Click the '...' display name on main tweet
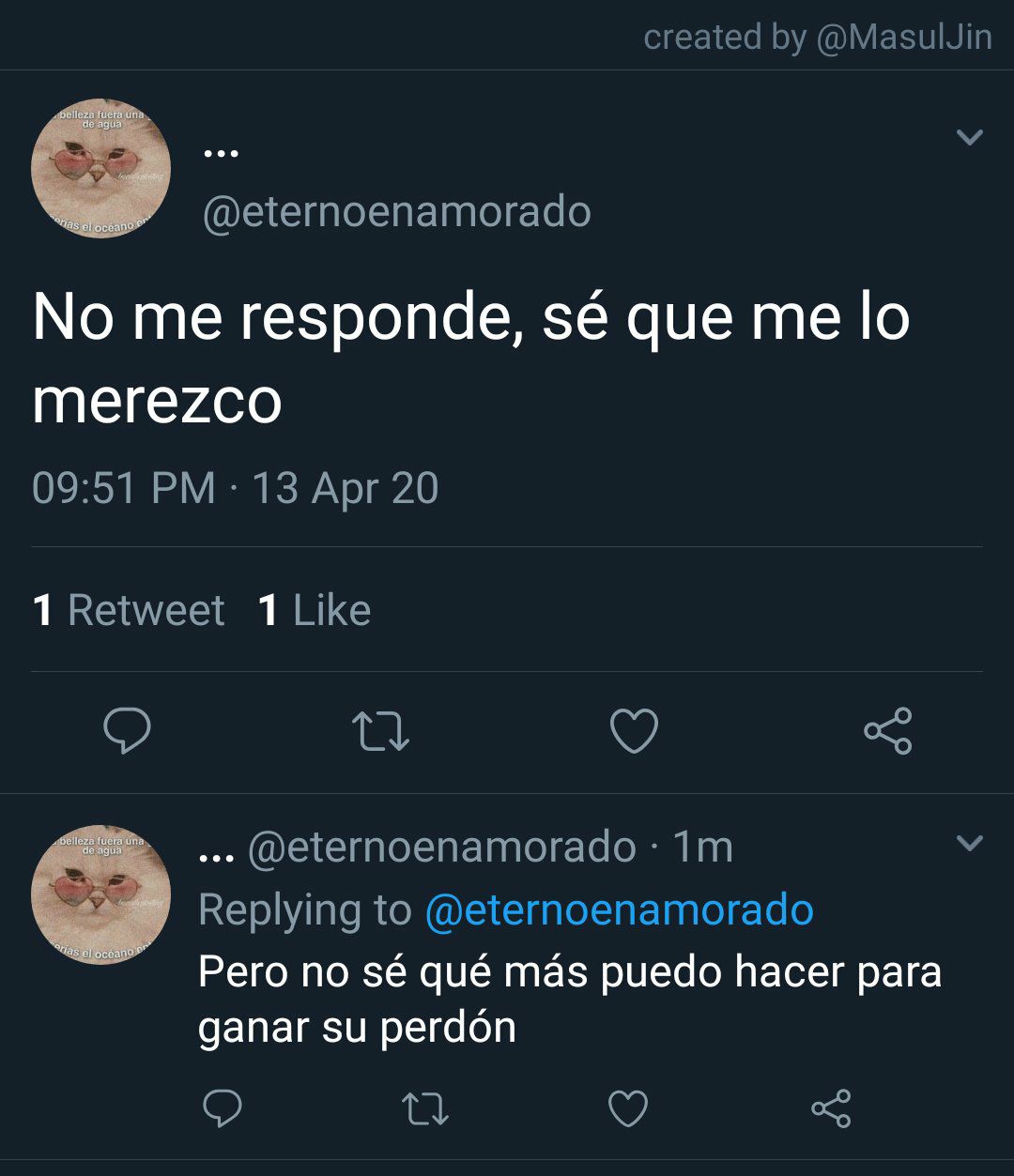 coord(221,151)
